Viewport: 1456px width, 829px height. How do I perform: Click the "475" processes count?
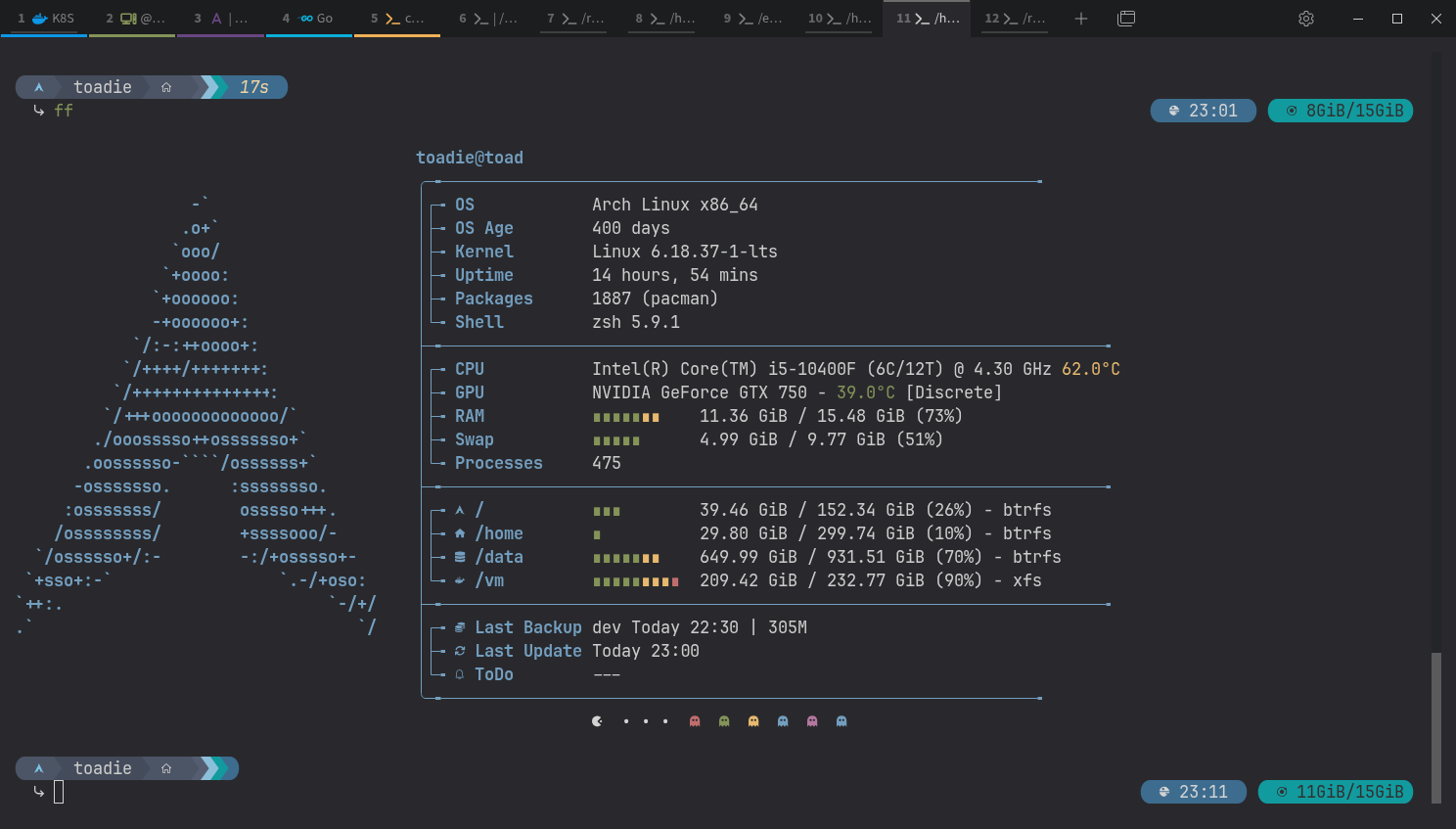point(607,463)
